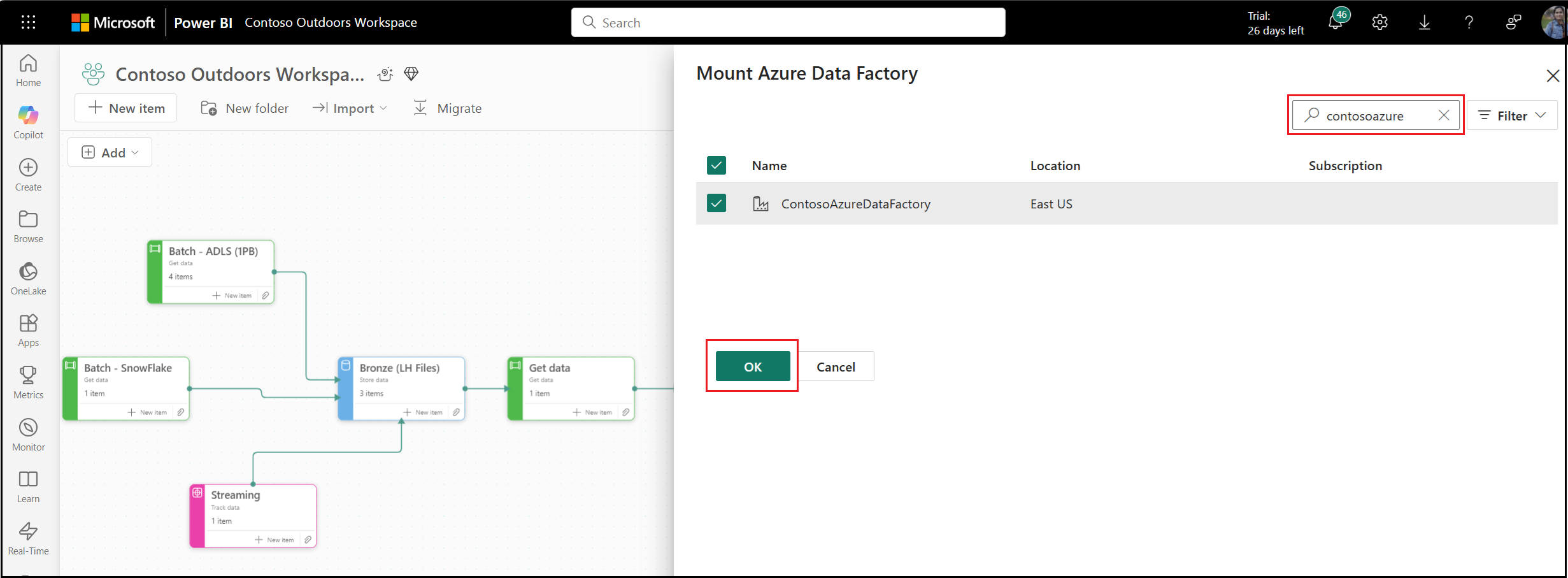The width and height of the screenshot is (1568, 578).
Task: Clear the contosoazure search text
Action: (x=1444, y=115)
